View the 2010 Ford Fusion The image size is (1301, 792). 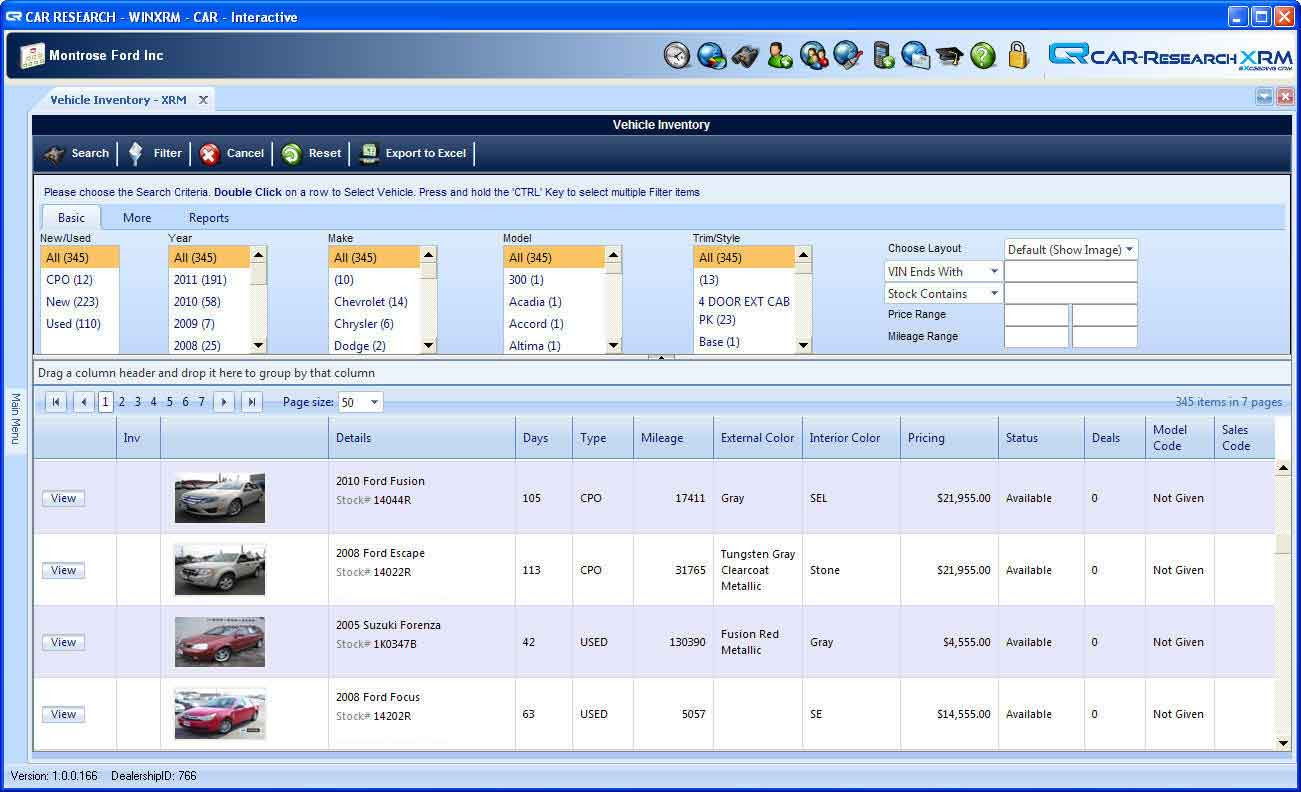[63, 498]
